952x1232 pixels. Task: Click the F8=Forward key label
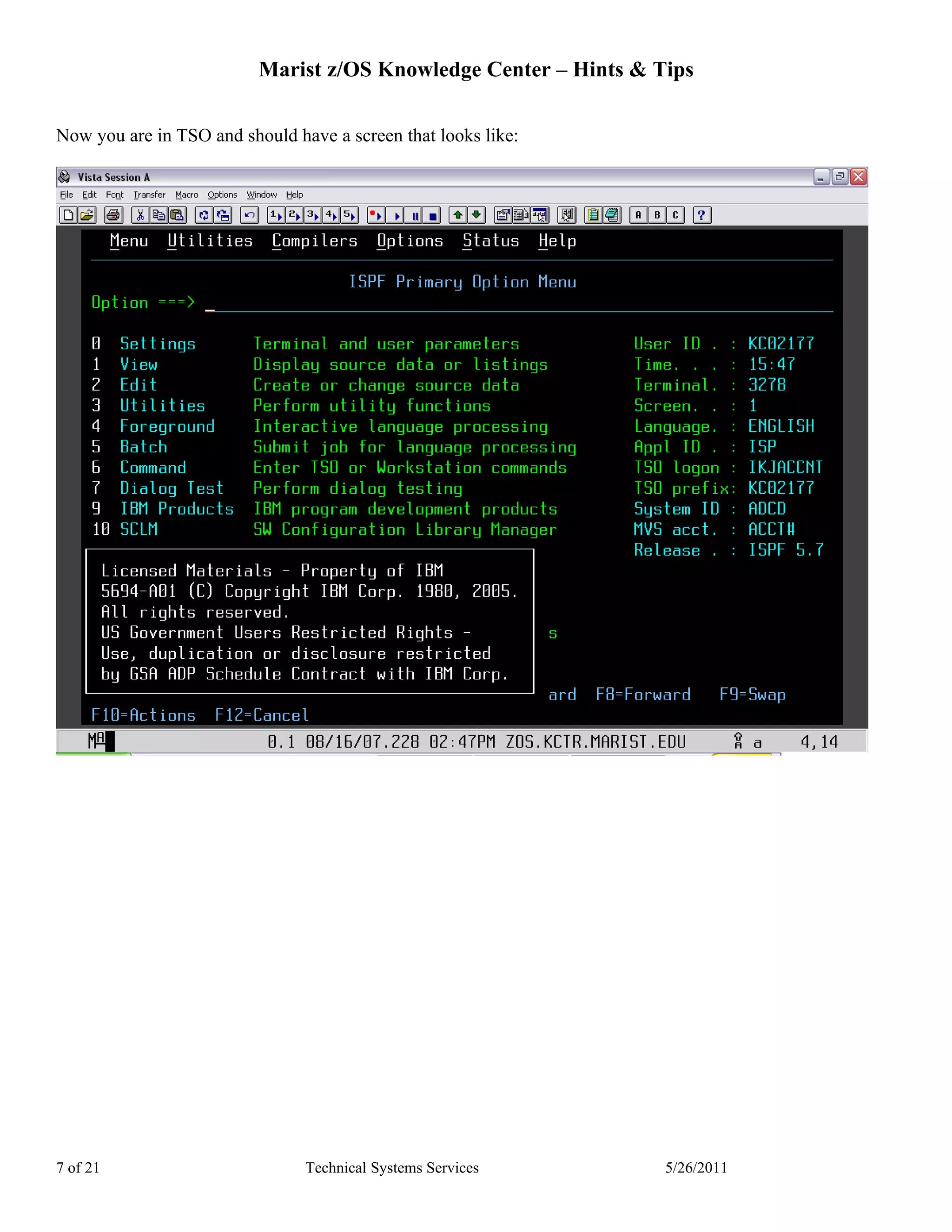point(643,695)
